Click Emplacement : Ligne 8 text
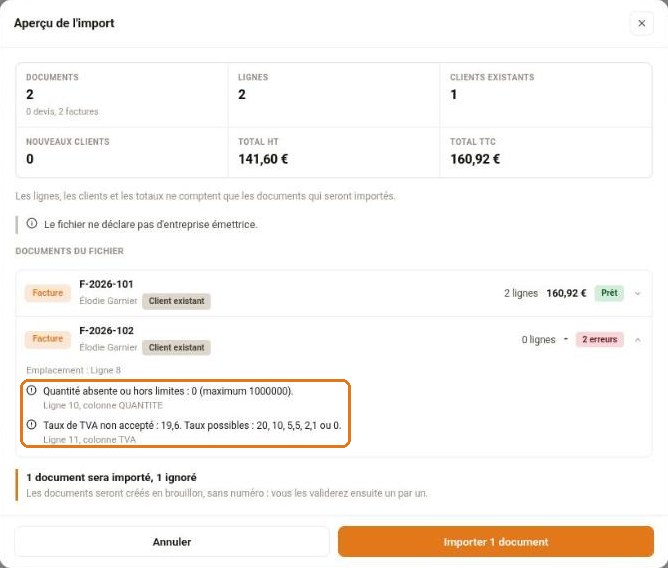The image size is (668, 568). tap(73, 370)
